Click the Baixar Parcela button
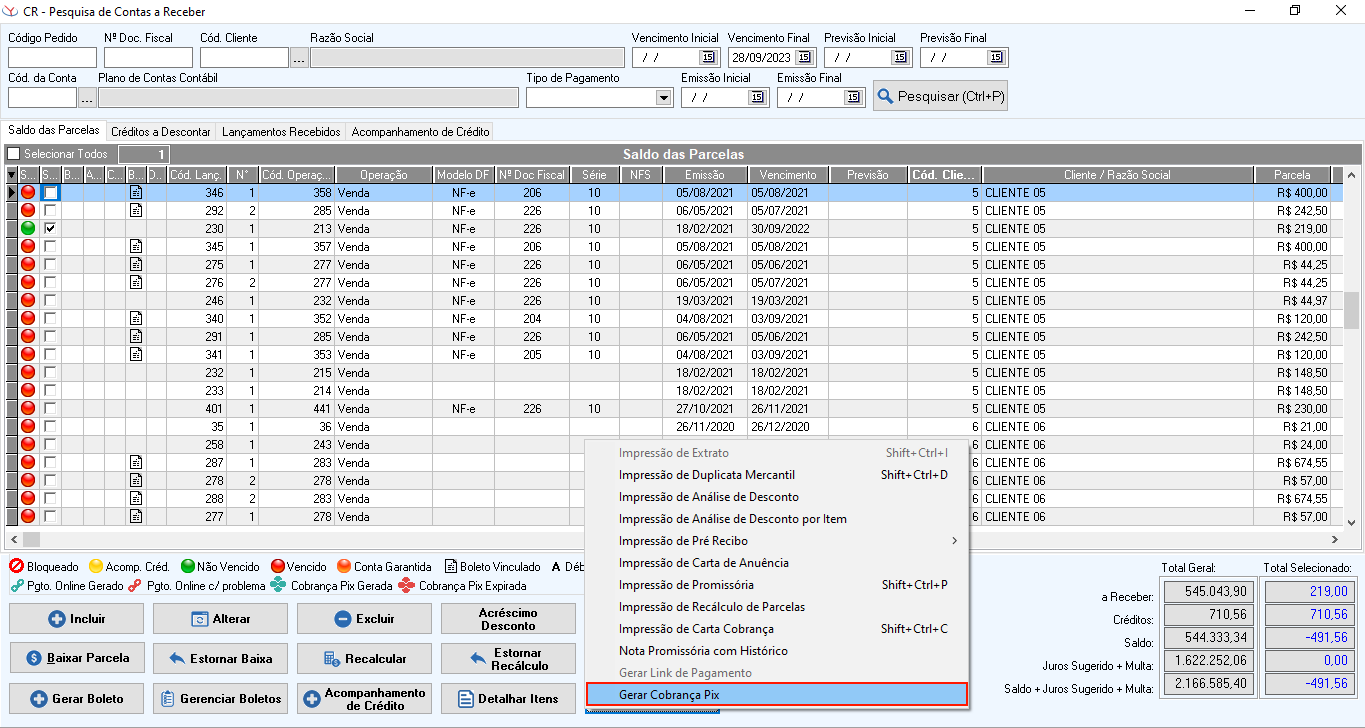The height and width of the screenshot is (728, 1365). 76,658
